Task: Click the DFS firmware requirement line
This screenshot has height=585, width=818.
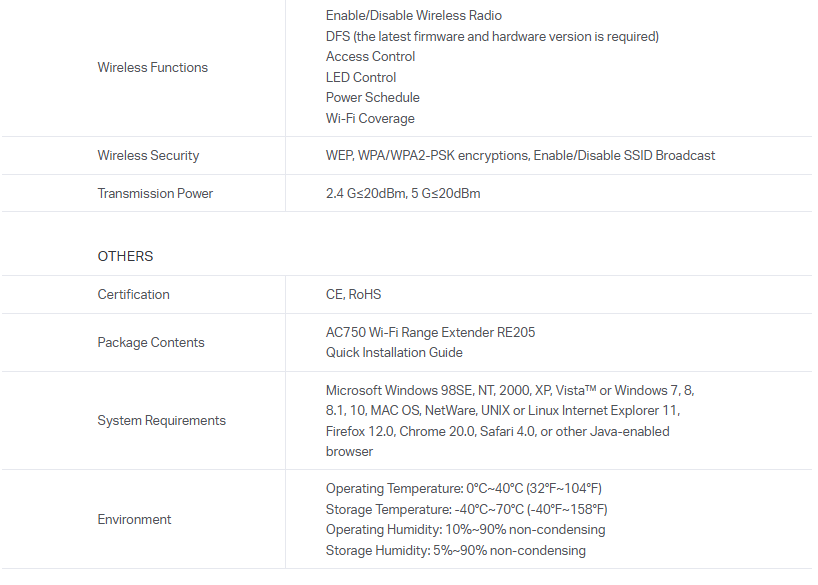Action: pyautogui.click(x=492, y=36)
